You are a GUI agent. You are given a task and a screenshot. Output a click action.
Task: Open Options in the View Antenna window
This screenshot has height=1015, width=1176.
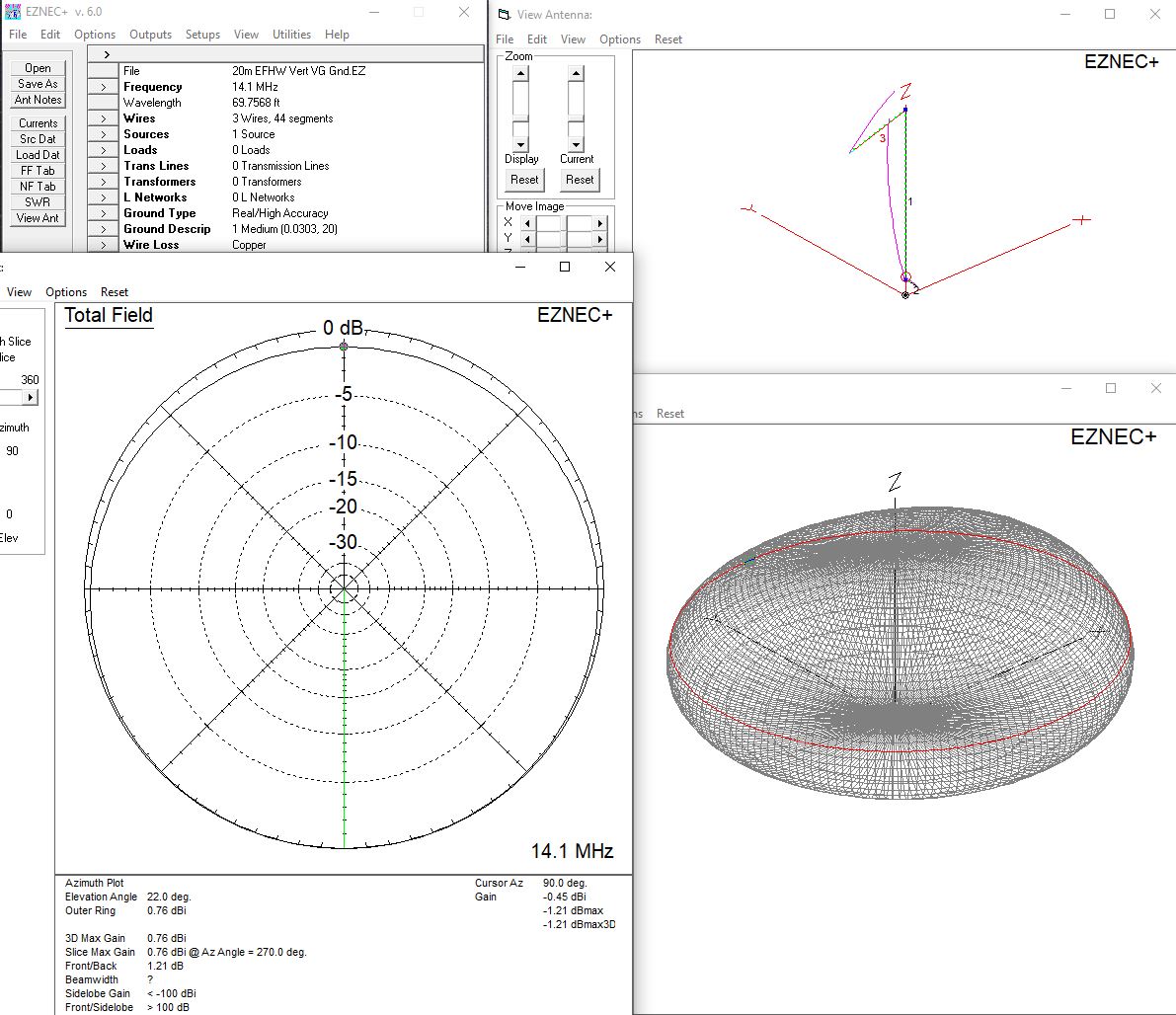click(620, 39)
